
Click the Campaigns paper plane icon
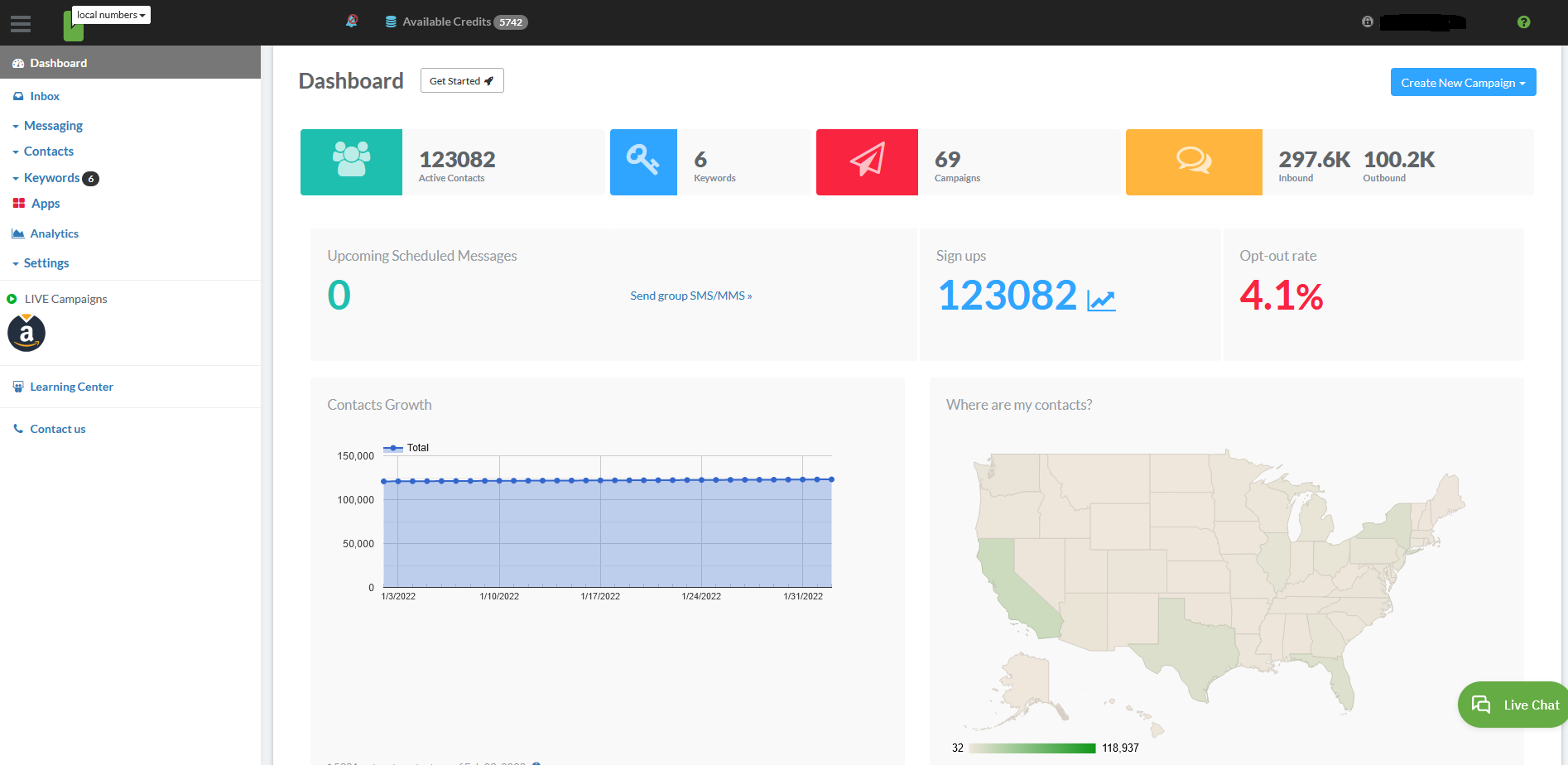pyautogui.click(x=867, y=161)
